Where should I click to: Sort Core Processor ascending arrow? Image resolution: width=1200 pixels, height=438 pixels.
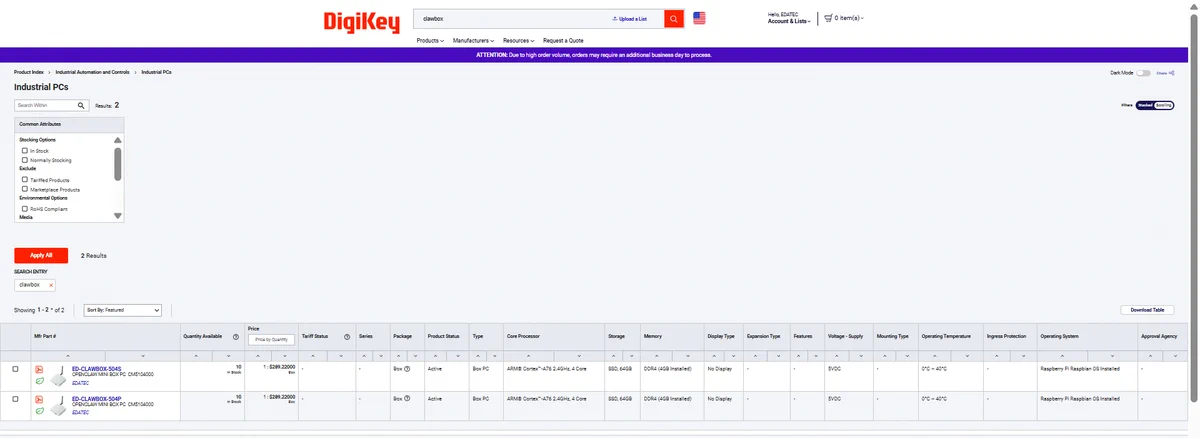point(528,356)
